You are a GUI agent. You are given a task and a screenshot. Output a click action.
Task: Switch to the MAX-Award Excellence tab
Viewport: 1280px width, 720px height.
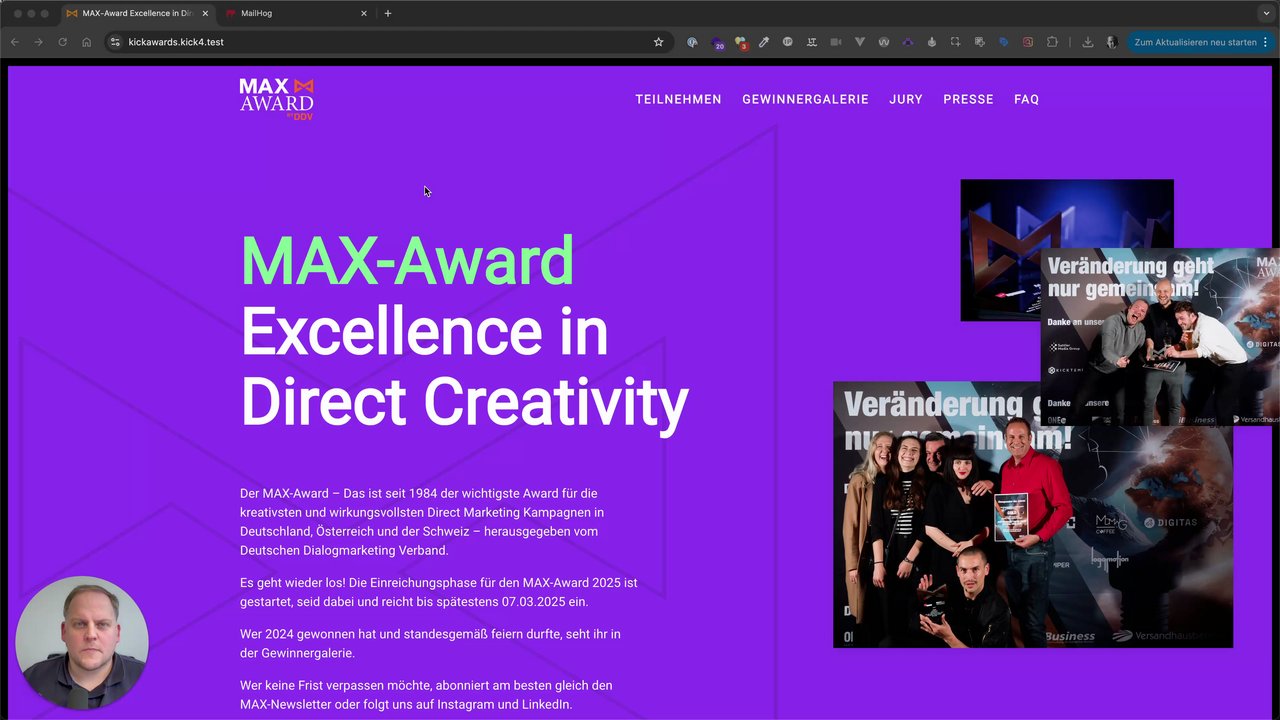click(x=138, y=13)
